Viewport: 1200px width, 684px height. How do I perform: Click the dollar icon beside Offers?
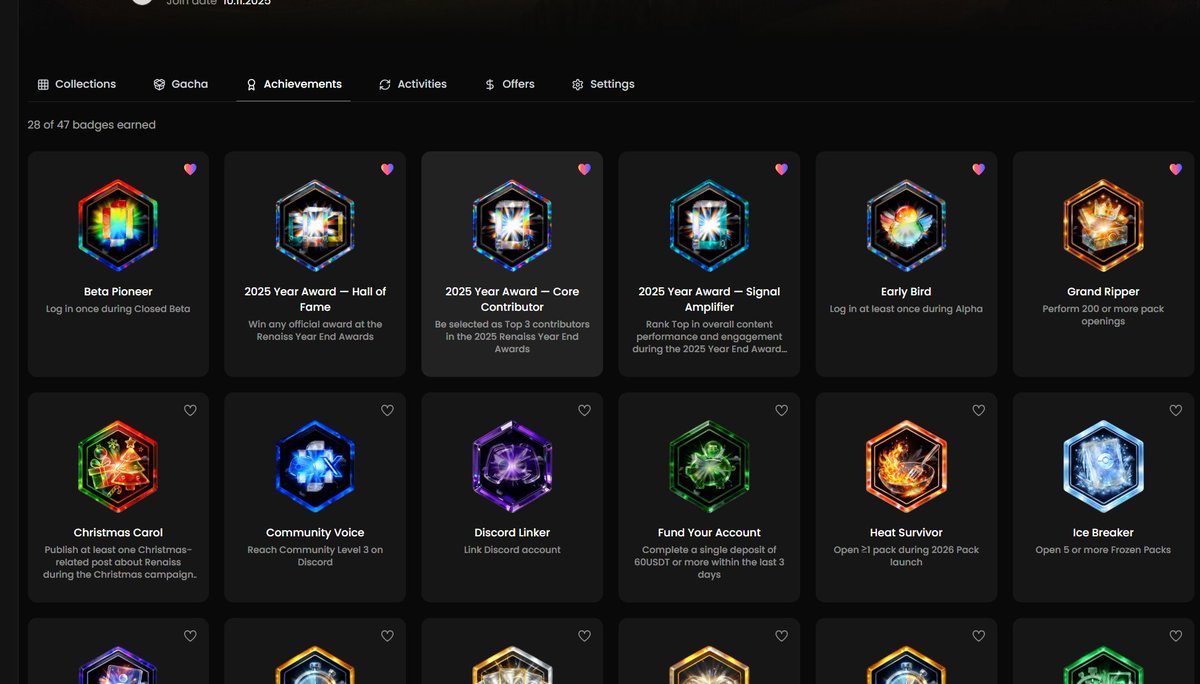(489, 85)
